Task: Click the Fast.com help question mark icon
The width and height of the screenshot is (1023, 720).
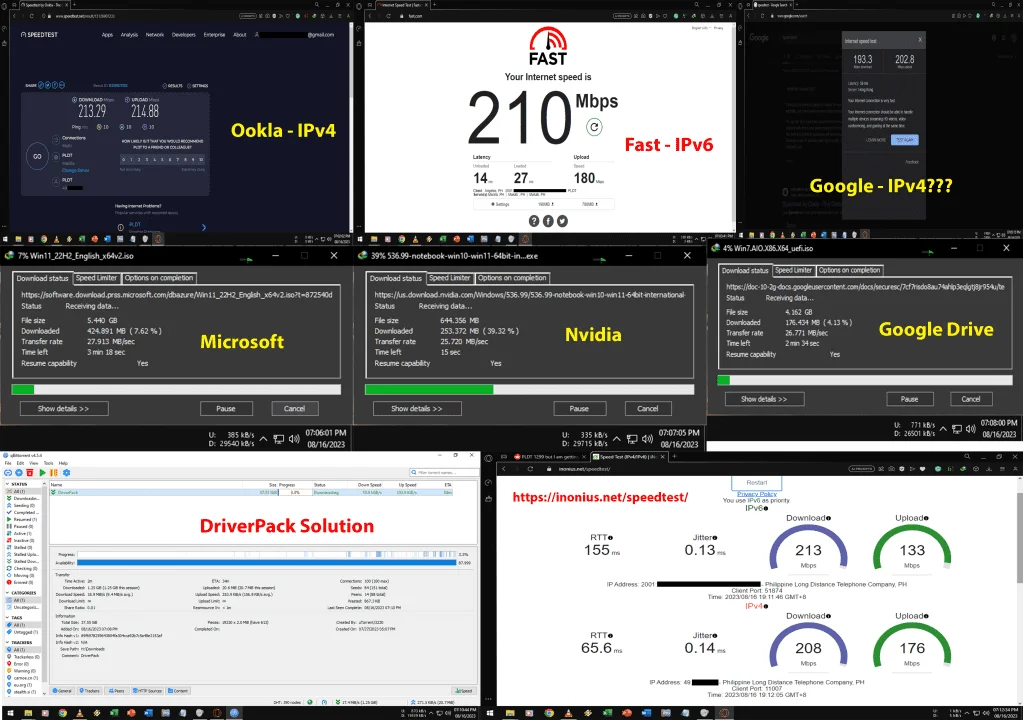Action: 534,221
